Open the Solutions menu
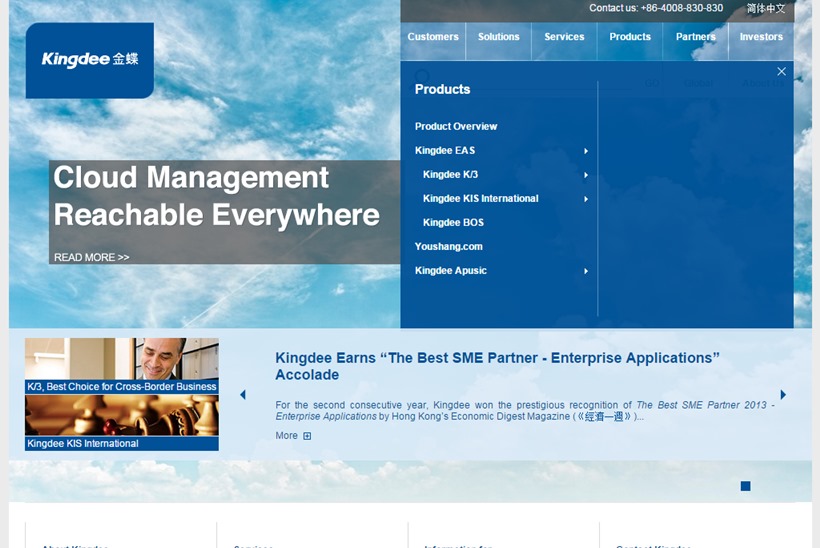The height and width of the screenshot is (548, 820). (498, 37)
